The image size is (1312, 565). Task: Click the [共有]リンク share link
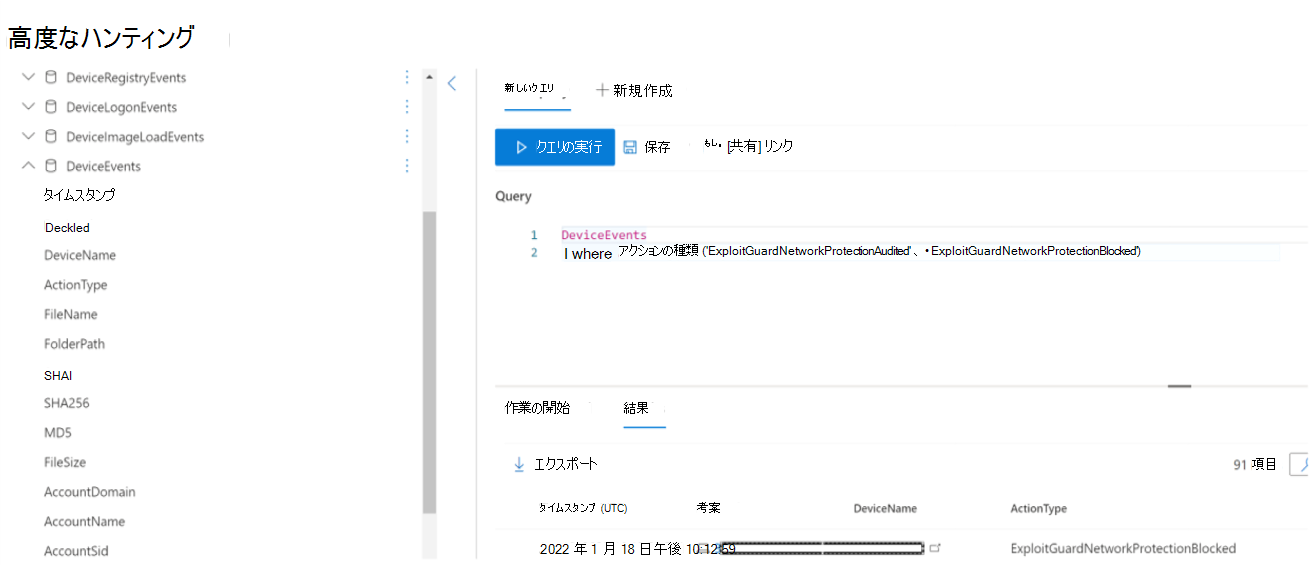760,146
